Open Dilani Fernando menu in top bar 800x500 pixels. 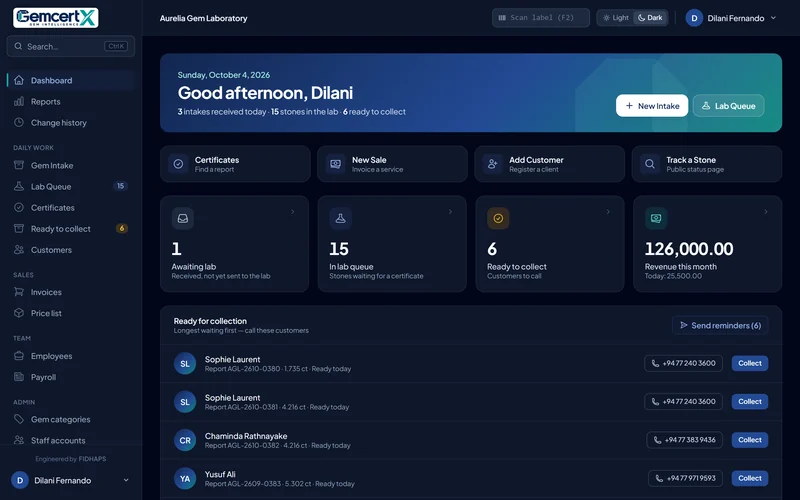pyautogui.click(x=732, y=18)
